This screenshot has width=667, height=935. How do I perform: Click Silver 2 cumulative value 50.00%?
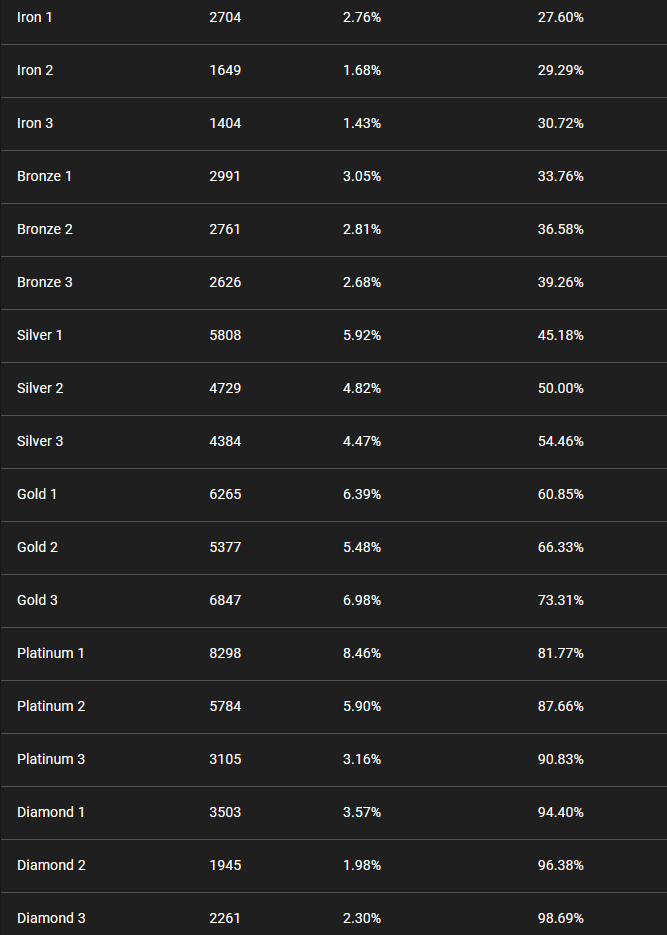point(560,388)
